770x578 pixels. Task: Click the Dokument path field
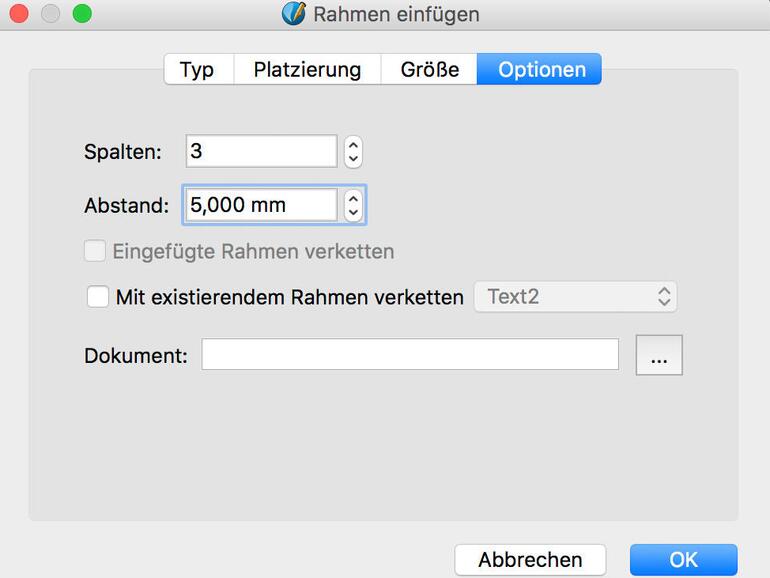(x=410, y=355)
